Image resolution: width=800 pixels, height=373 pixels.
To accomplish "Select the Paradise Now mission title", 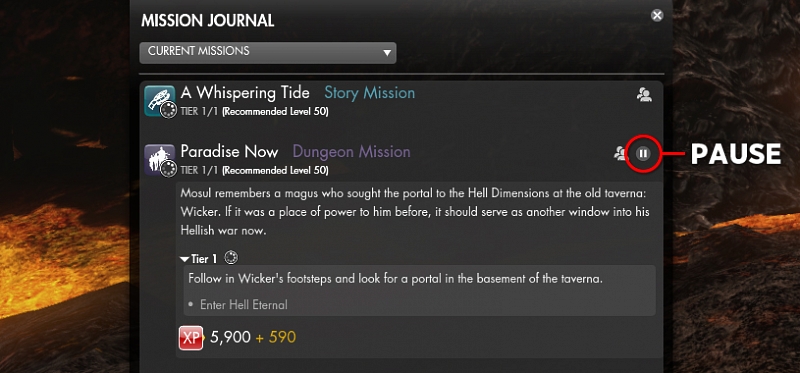I will point(229,152).
